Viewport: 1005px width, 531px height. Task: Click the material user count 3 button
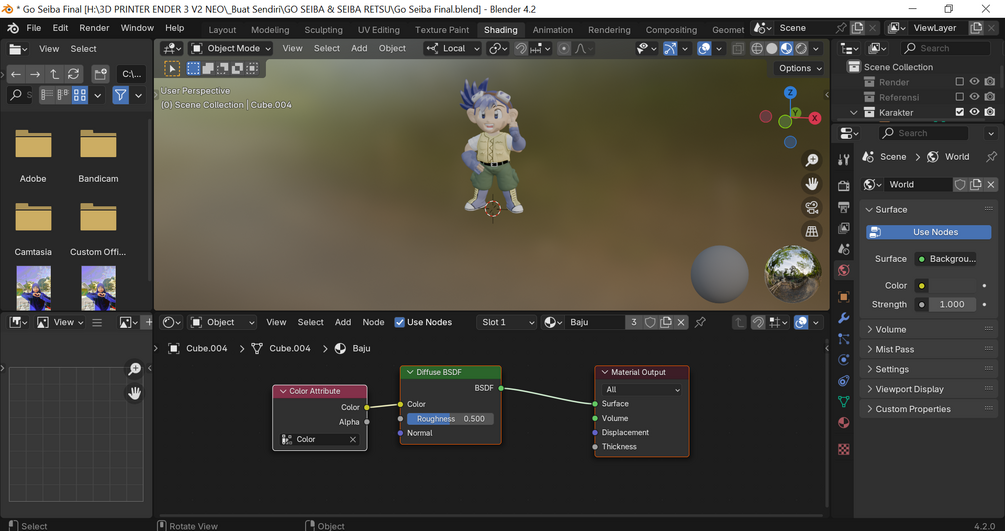click(634, 322)
